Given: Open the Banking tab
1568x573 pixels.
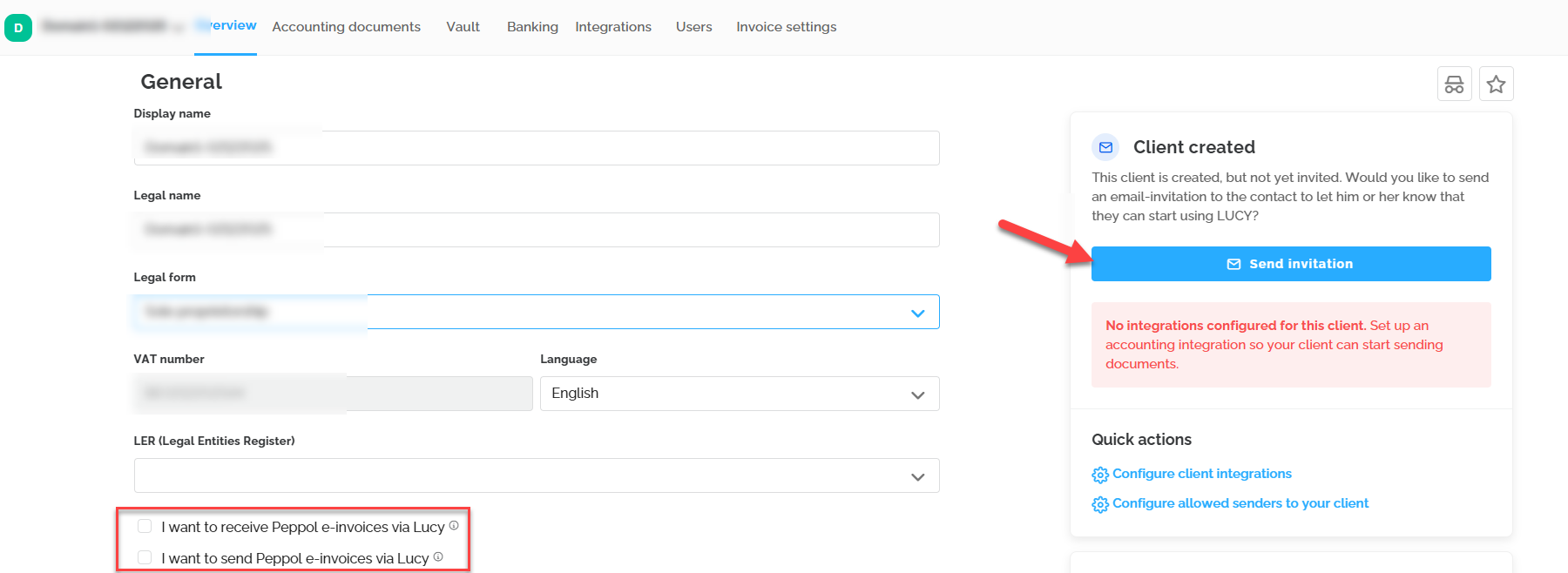Looking at the screenshot, I should [x=532, y=27].
